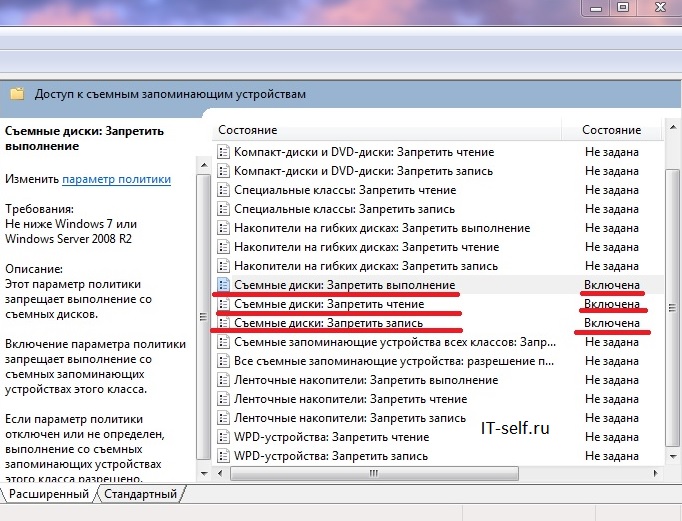
Task: Click the policy list scroll up arrow
Action: (x=672, y=128)
